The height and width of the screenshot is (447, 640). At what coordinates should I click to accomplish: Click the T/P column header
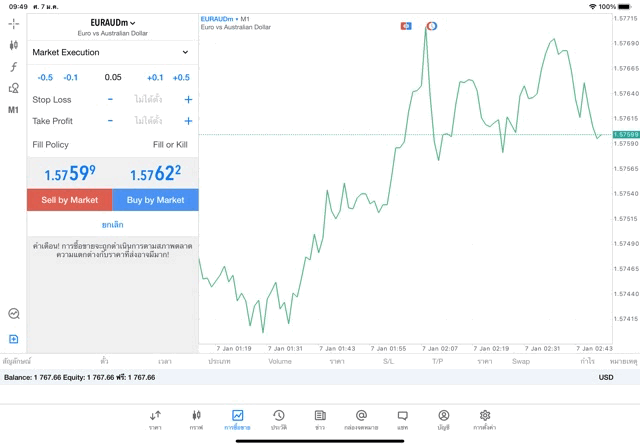coord(438,361)
